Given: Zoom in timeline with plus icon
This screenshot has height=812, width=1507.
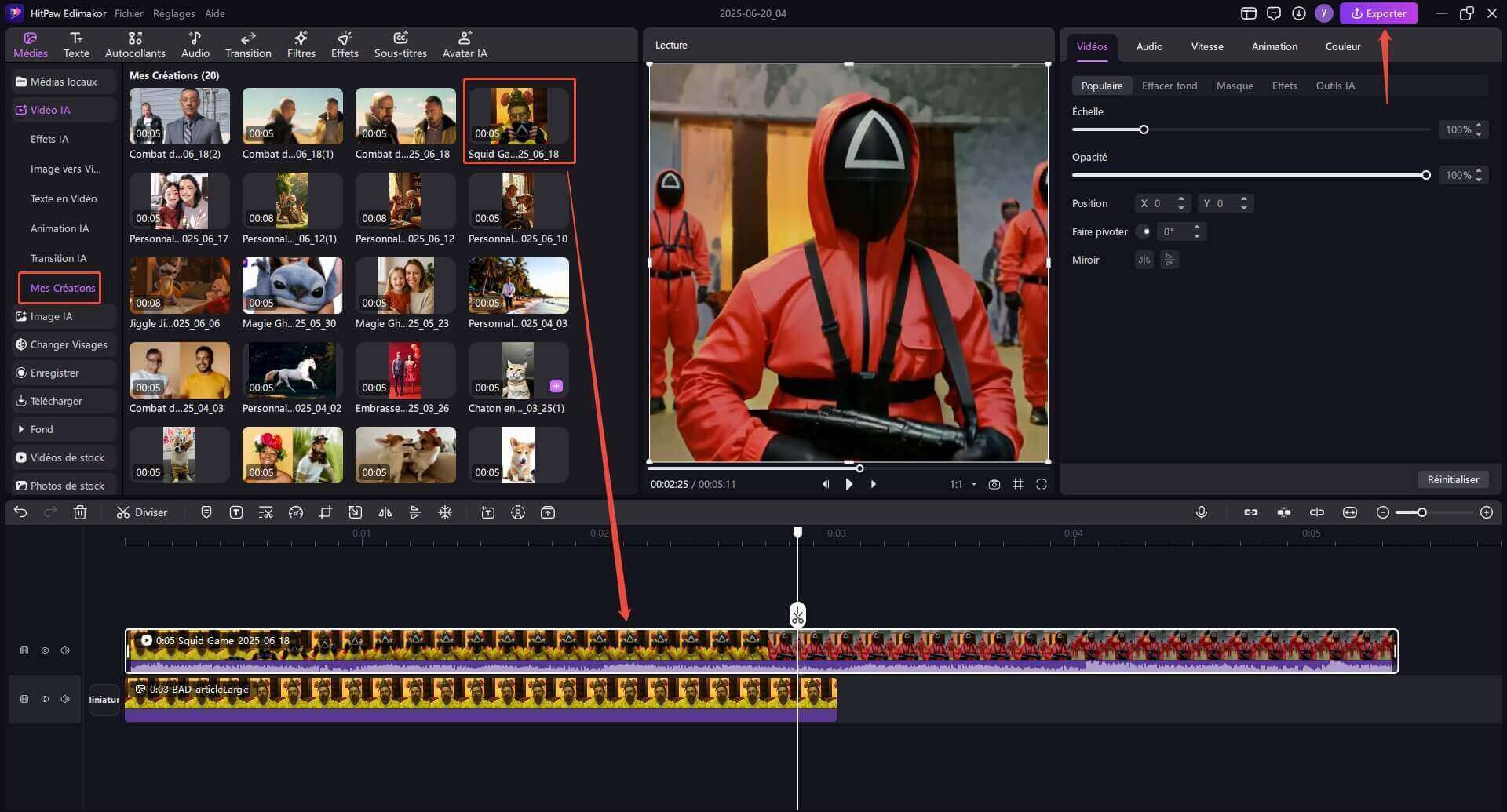Looking at the screenshot, I should point(1487,512).
